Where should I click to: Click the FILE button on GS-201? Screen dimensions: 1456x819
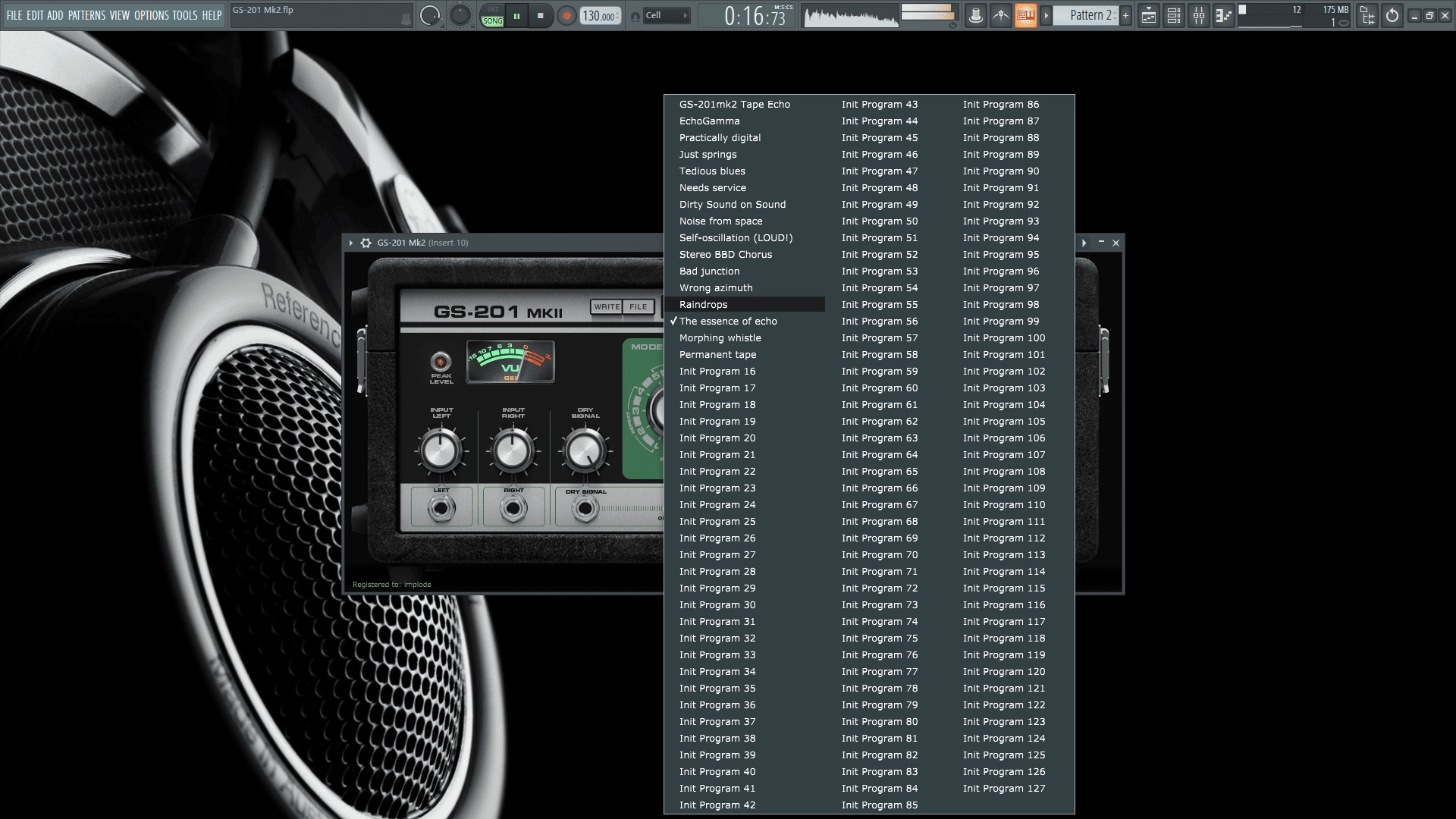point(639,306)
